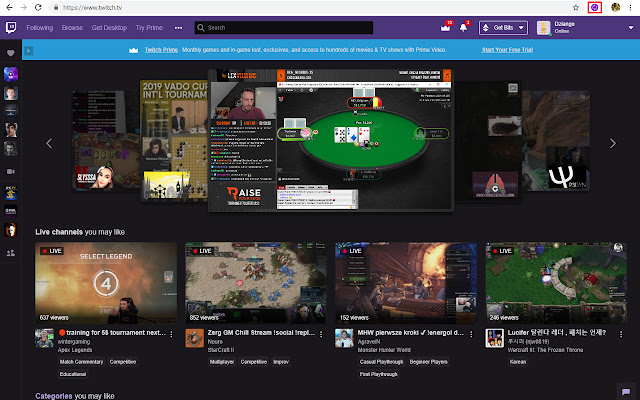The image size is (640, 400).
Task: Click the AgraveiN channel avatar
Action: [x=344, y=338]
